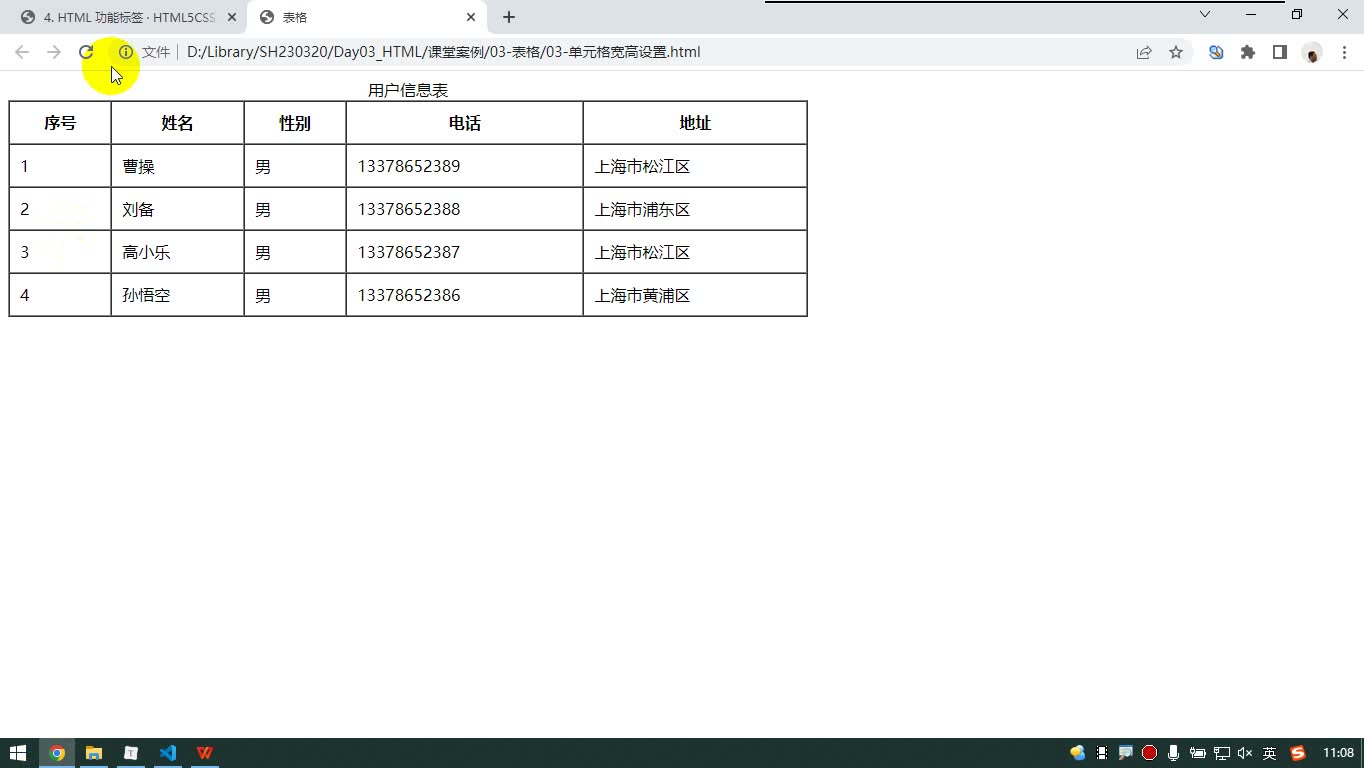Screen dimensions: 1364x768
Task: Toggle the browser side panel icon
Action: tap(1280, 52)
